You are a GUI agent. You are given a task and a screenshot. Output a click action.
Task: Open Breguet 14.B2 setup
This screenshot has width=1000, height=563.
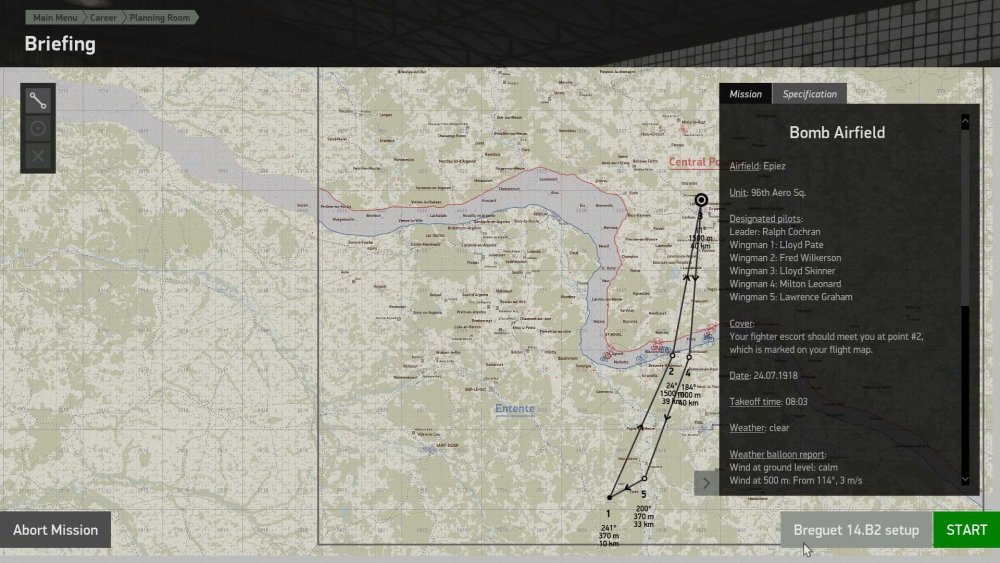coord(856,530)
